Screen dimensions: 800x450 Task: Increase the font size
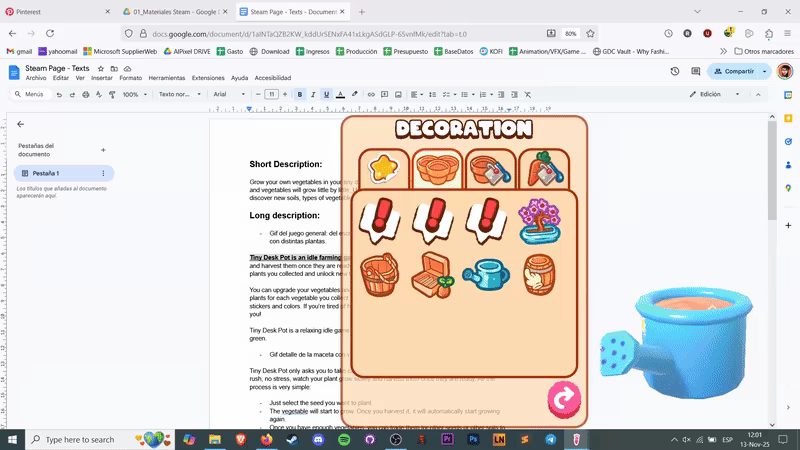click(x=285, y=94)
